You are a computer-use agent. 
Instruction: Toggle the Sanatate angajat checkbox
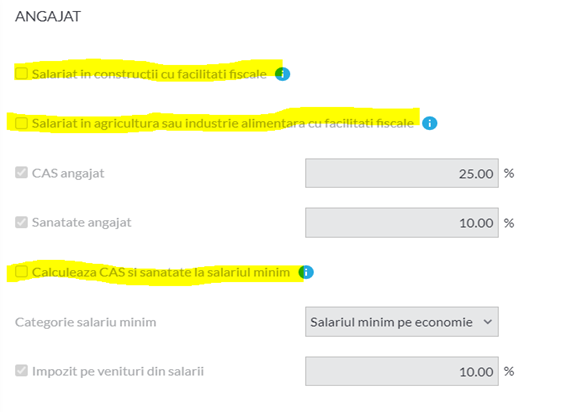click(x=21, y=222)
